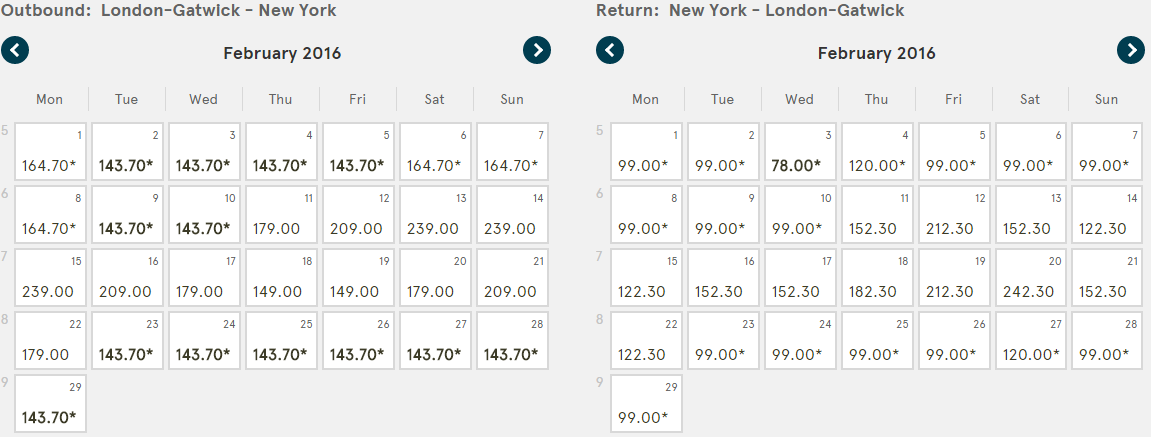Pick outbound February 14 fare 239.00
This screenshot has height=437, width=1151.
(x=512, y=214)
